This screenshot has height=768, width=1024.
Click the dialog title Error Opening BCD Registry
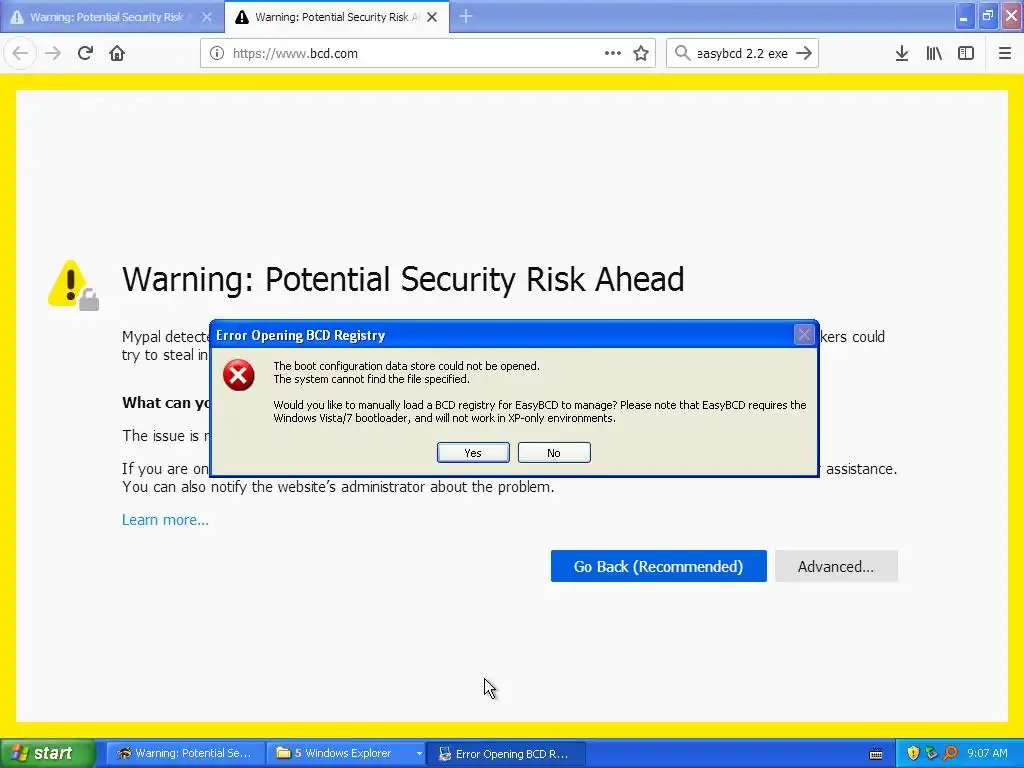(x=300, y=335)
